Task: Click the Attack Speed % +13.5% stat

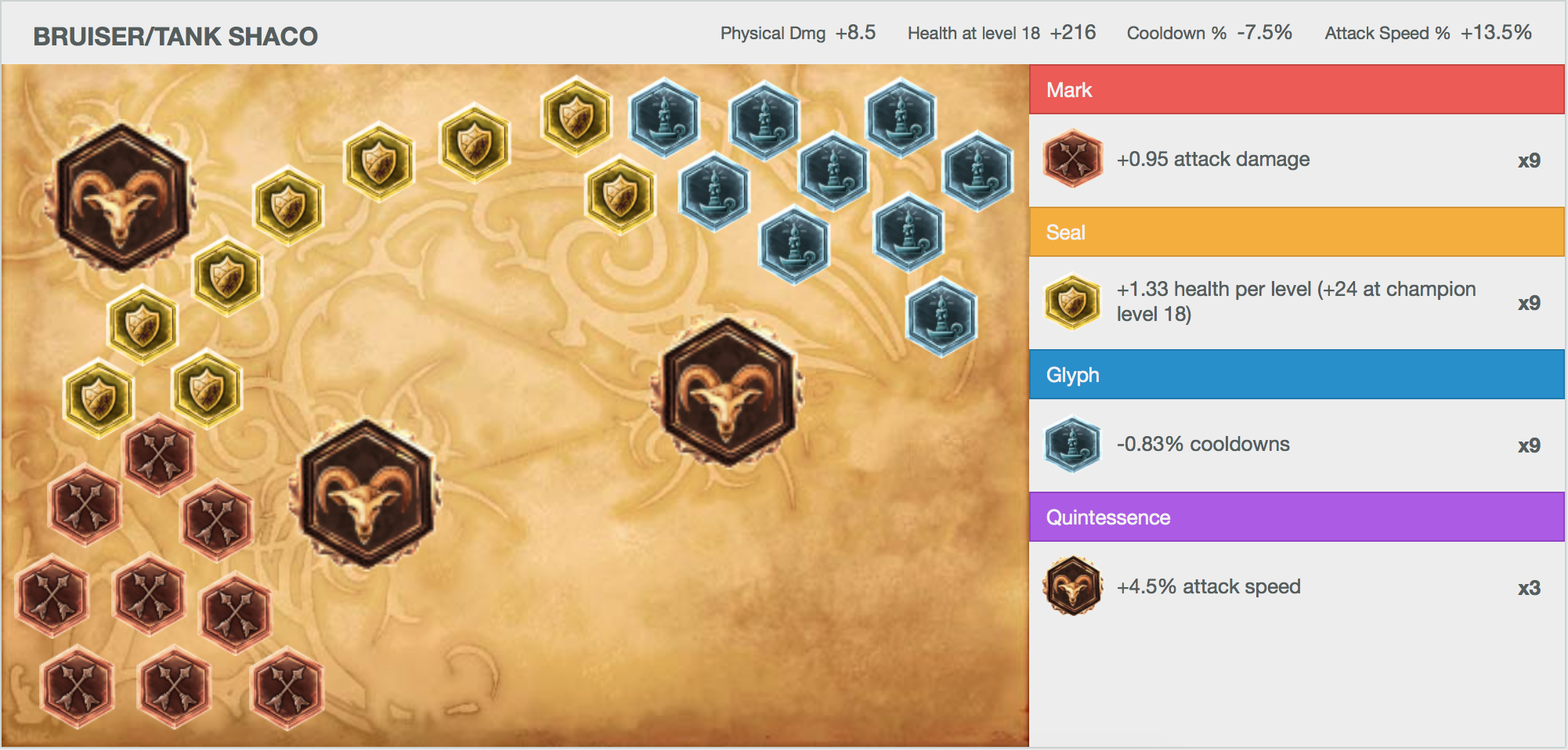Action: pos(1428,33)
